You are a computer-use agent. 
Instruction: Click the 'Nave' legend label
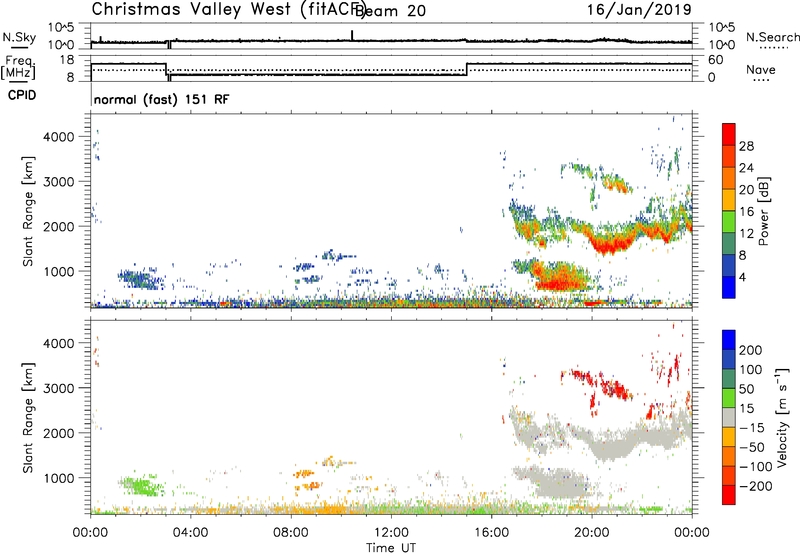[761, 69]
